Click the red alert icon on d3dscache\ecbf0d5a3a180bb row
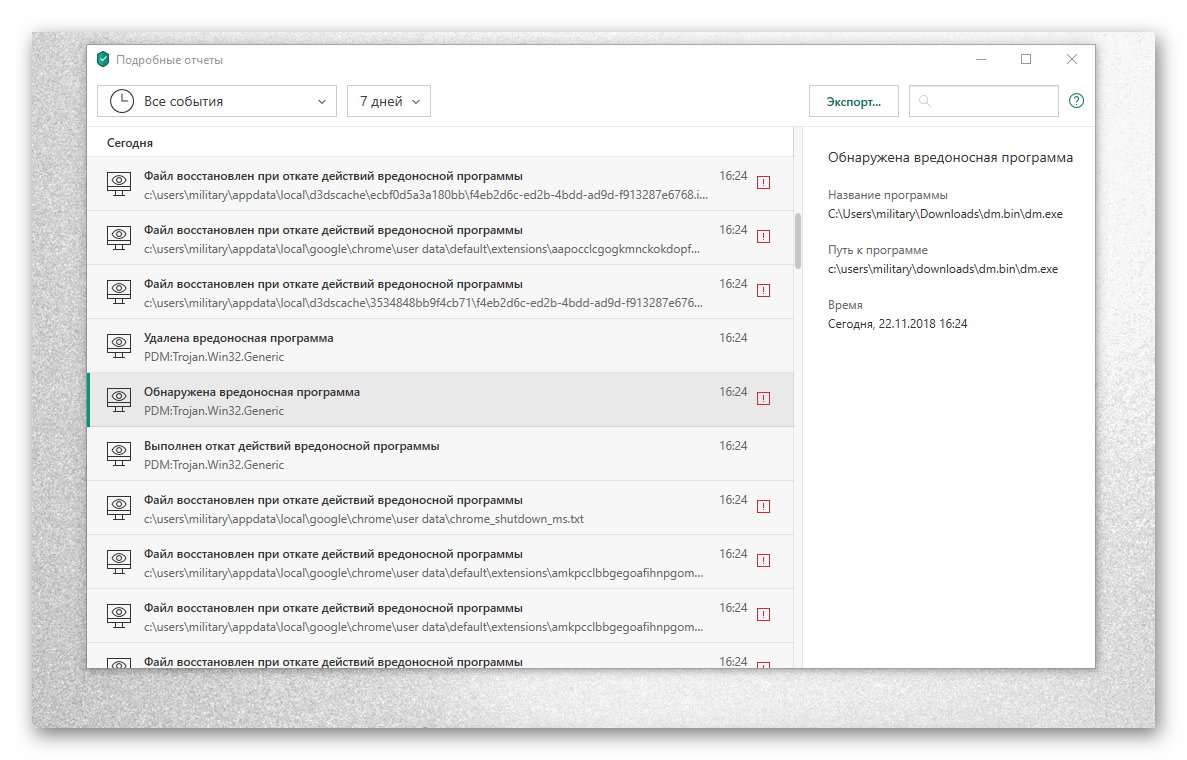The width and height of the screenshot is (1187, 760). (x=763, y=183)
